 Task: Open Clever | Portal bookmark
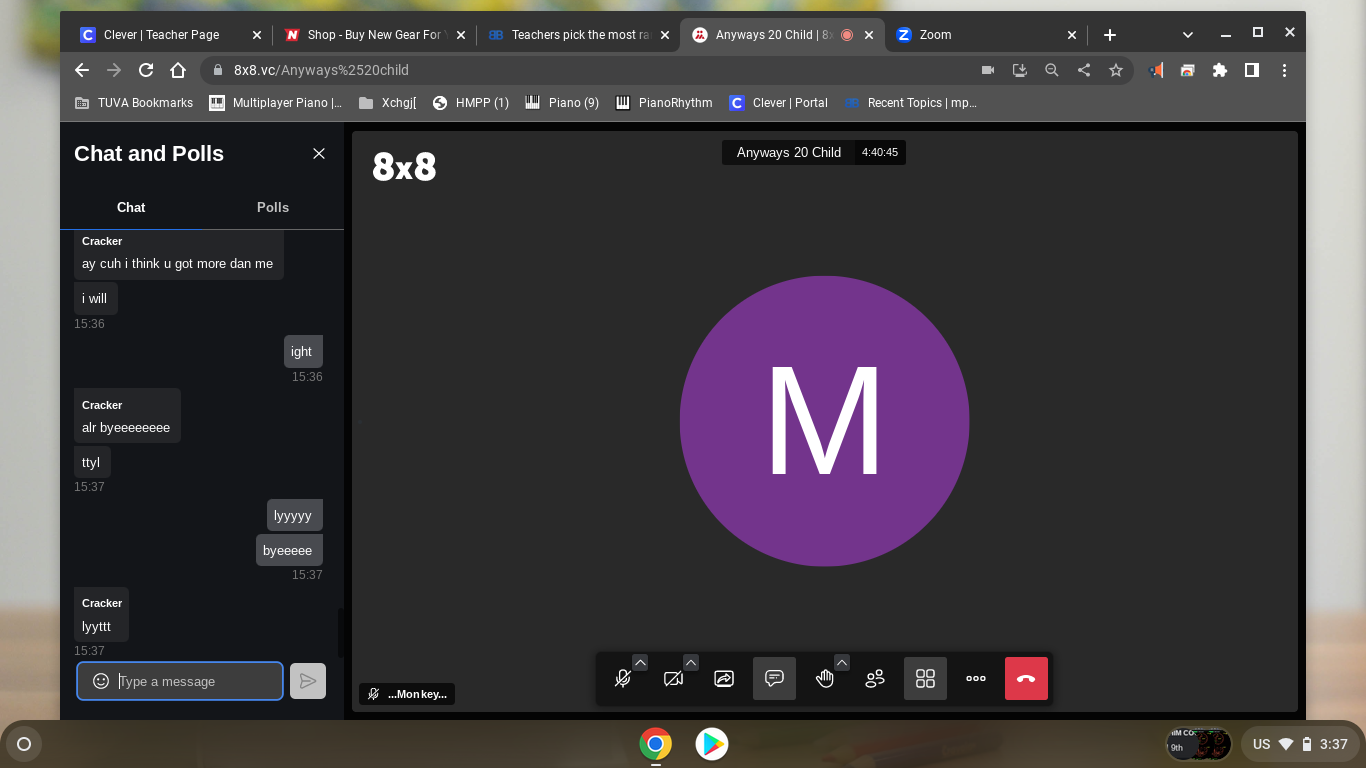[x=779, y=102]
